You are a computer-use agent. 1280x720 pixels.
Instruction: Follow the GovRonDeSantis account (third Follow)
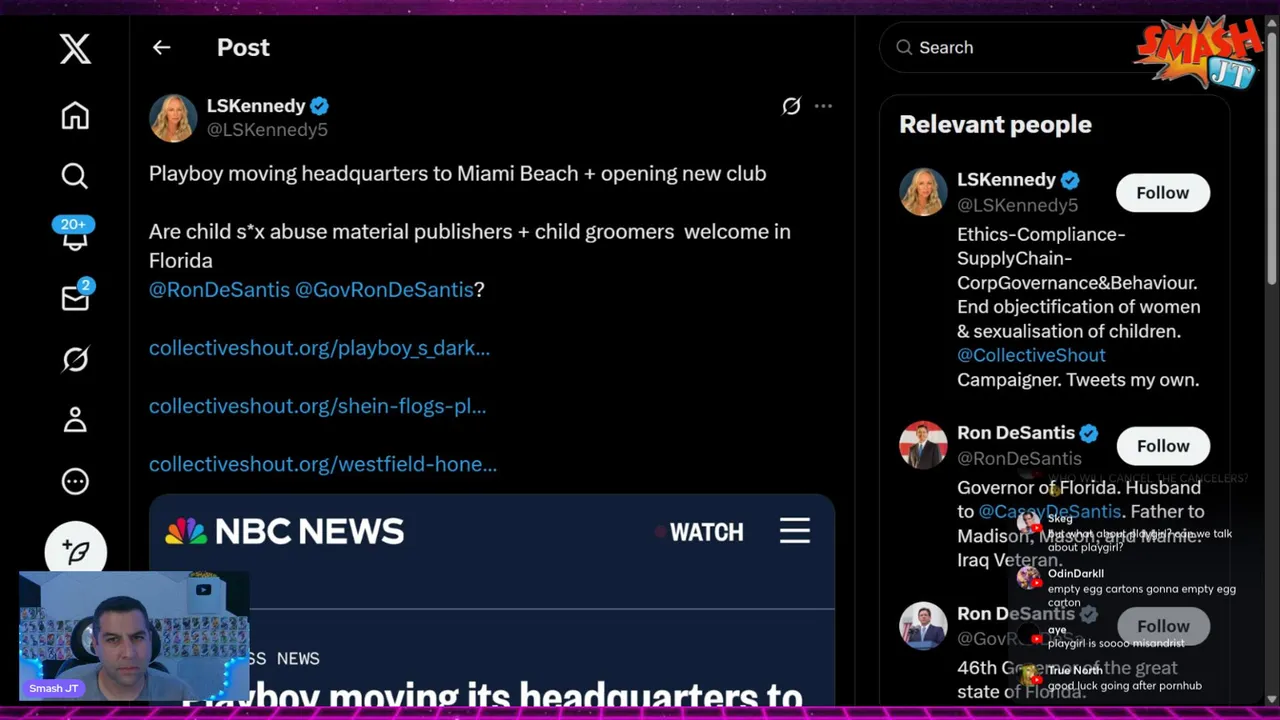tap(1162, 626)
